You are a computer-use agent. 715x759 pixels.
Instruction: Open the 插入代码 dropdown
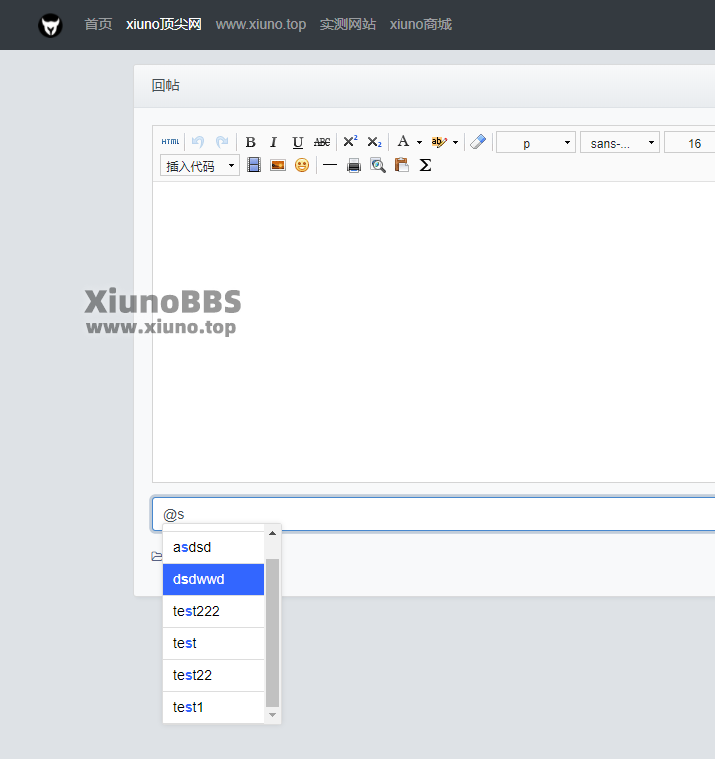[199, 166]
